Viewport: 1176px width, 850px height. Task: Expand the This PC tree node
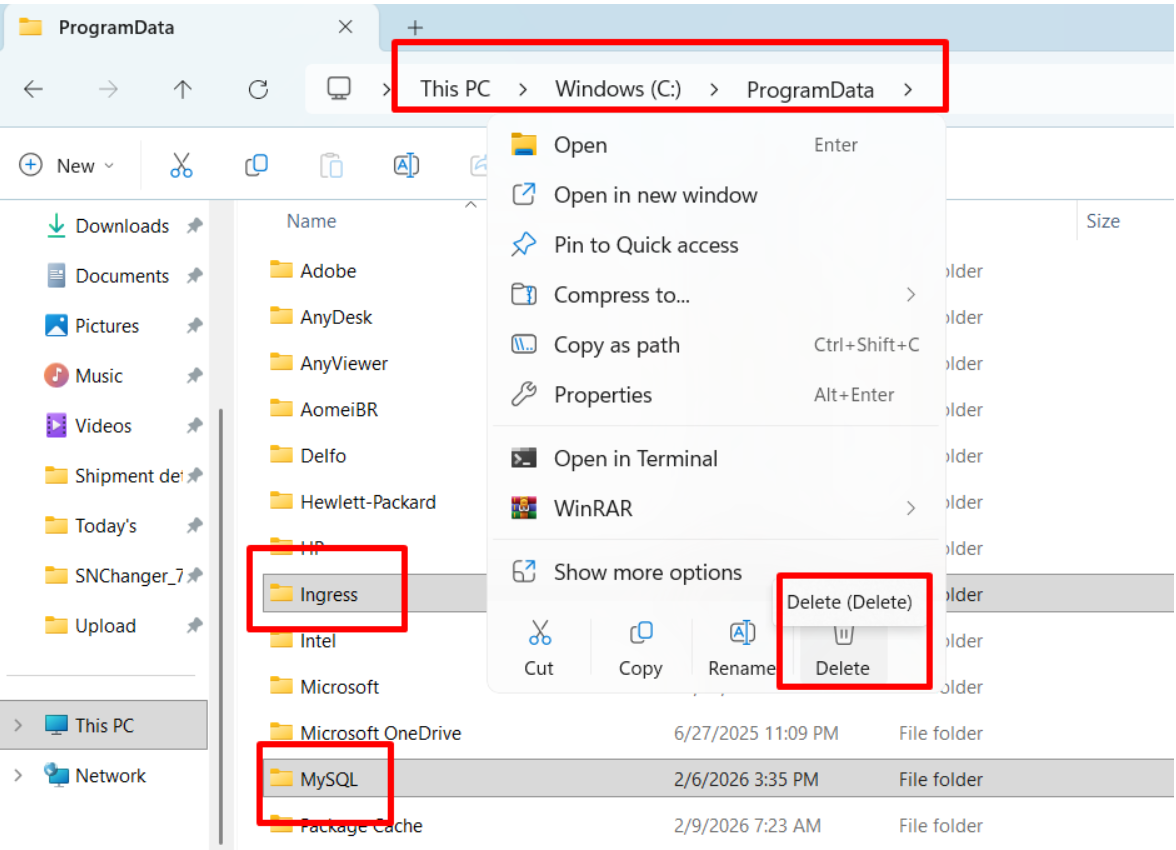tap(18, 726)
